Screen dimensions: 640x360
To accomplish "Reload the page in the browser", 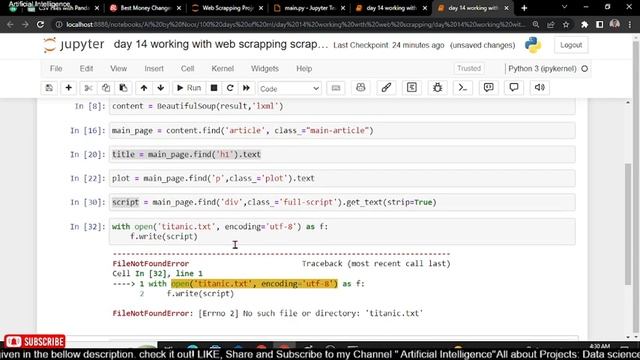I will [x=40, y=24].
